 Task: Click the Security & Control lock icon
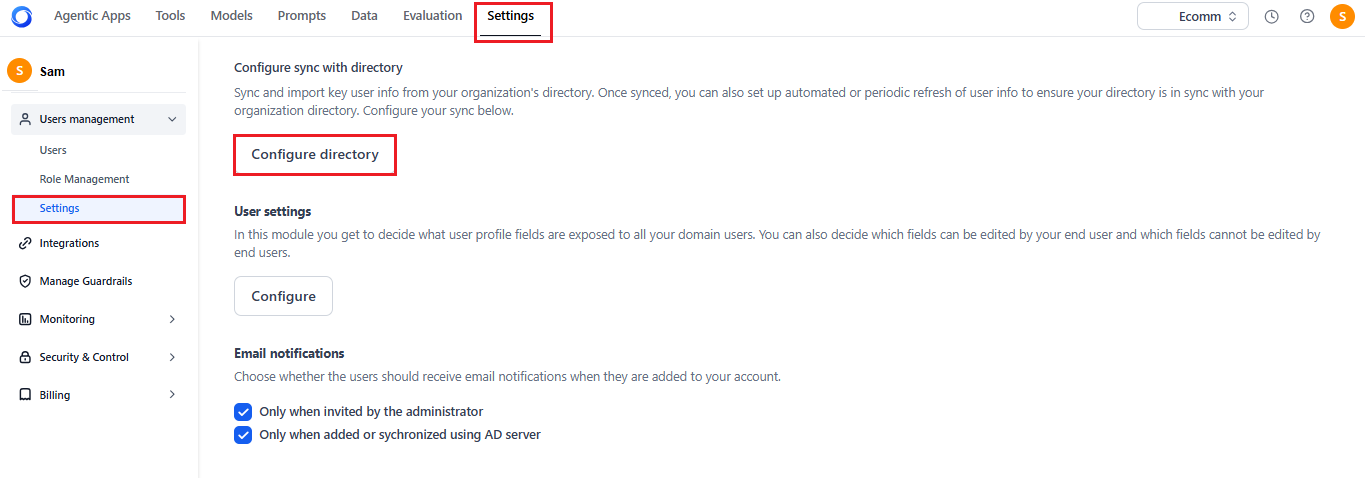pyautogui.click(x=25, y=357)
